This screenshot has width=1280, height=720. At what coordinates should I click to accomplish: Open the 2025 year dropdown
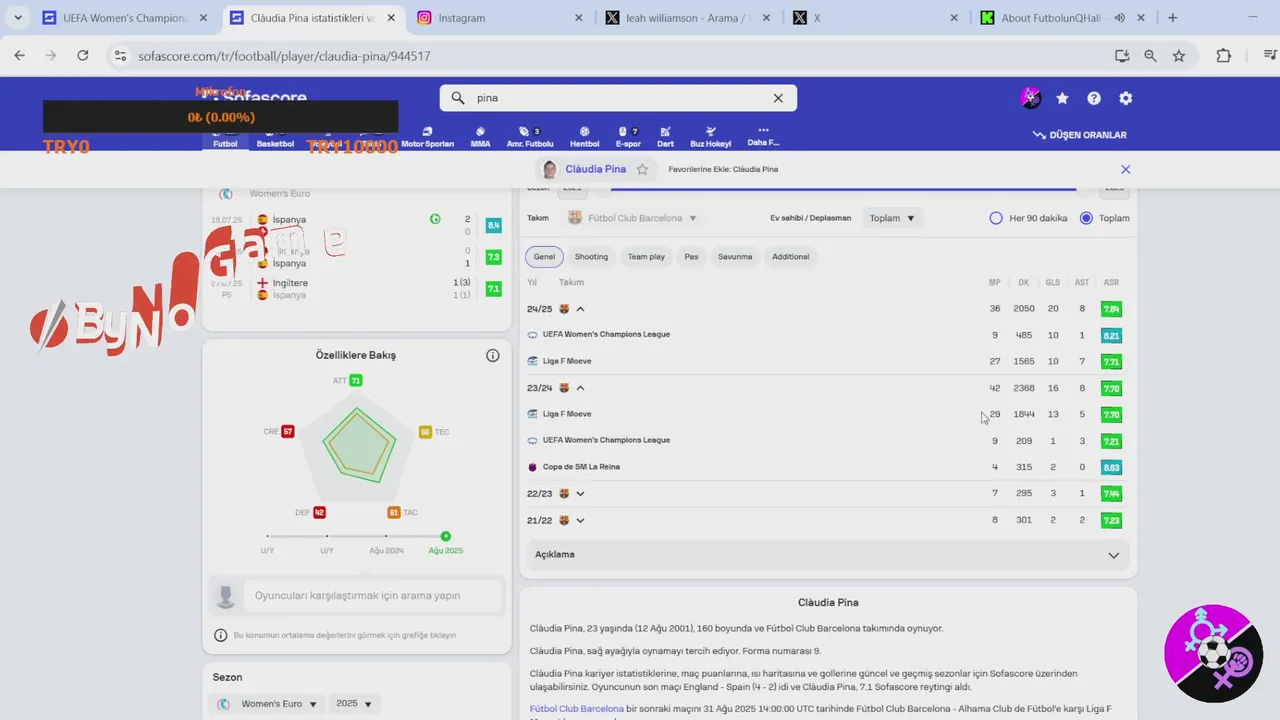[x=354, y=704]
